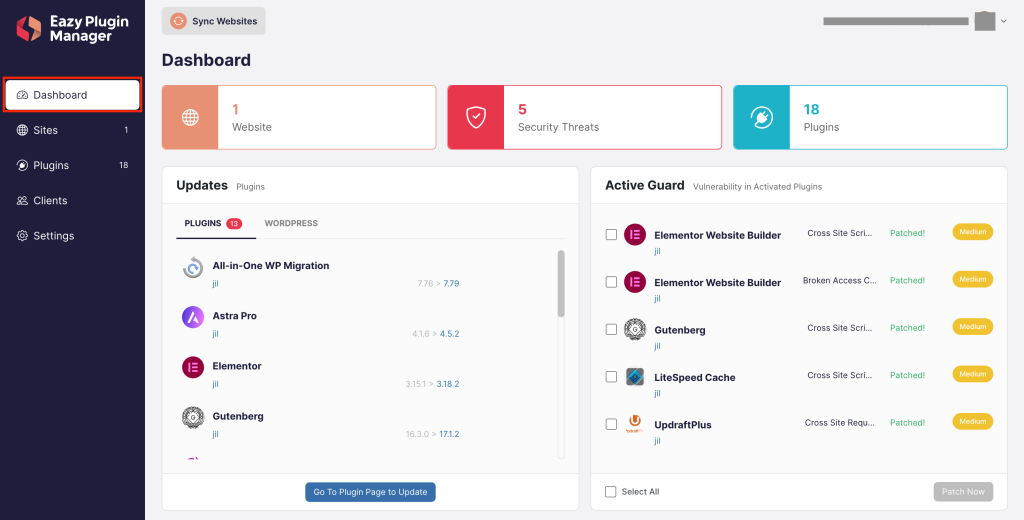The width and height of the screenshot is (1024, 520).
Task: Click the Updates list scrollbar
Action: tap(561, 284)
